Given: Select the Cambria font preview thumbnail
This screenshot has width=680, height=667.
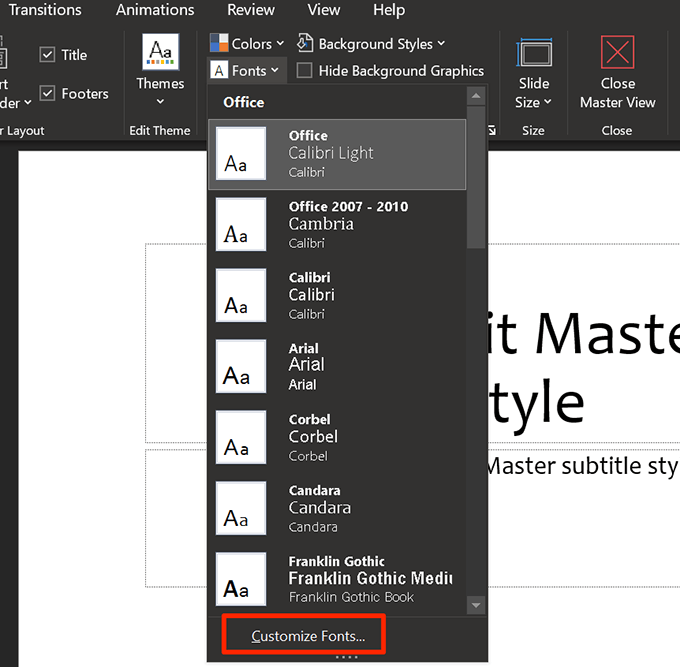Looking at the screenshot, I should click(x=241, y=224).
